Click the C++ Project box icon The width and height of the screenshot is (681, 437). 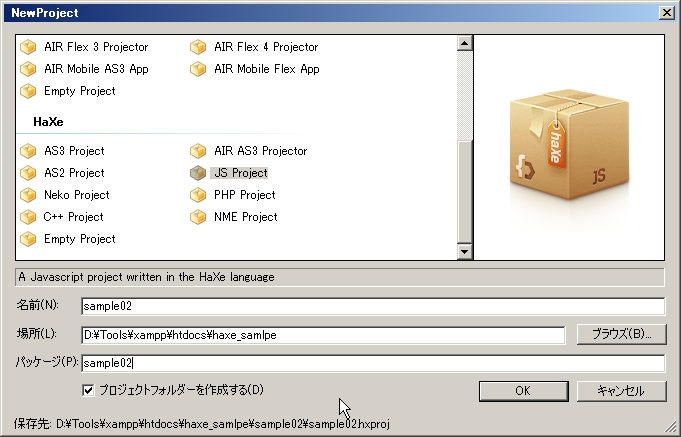pos(28,217)
